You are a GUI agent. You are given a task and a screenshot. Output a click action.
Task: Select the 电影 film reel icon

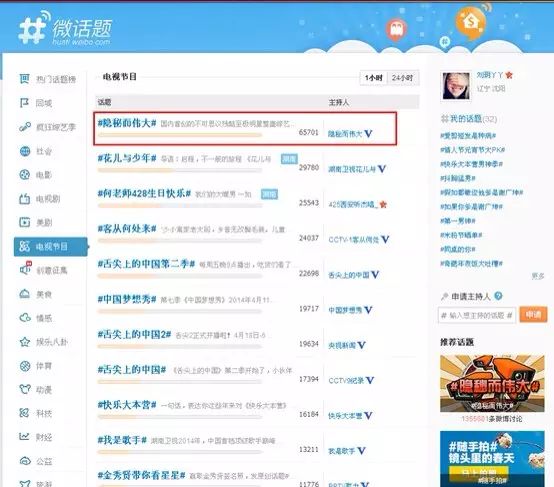24,175
